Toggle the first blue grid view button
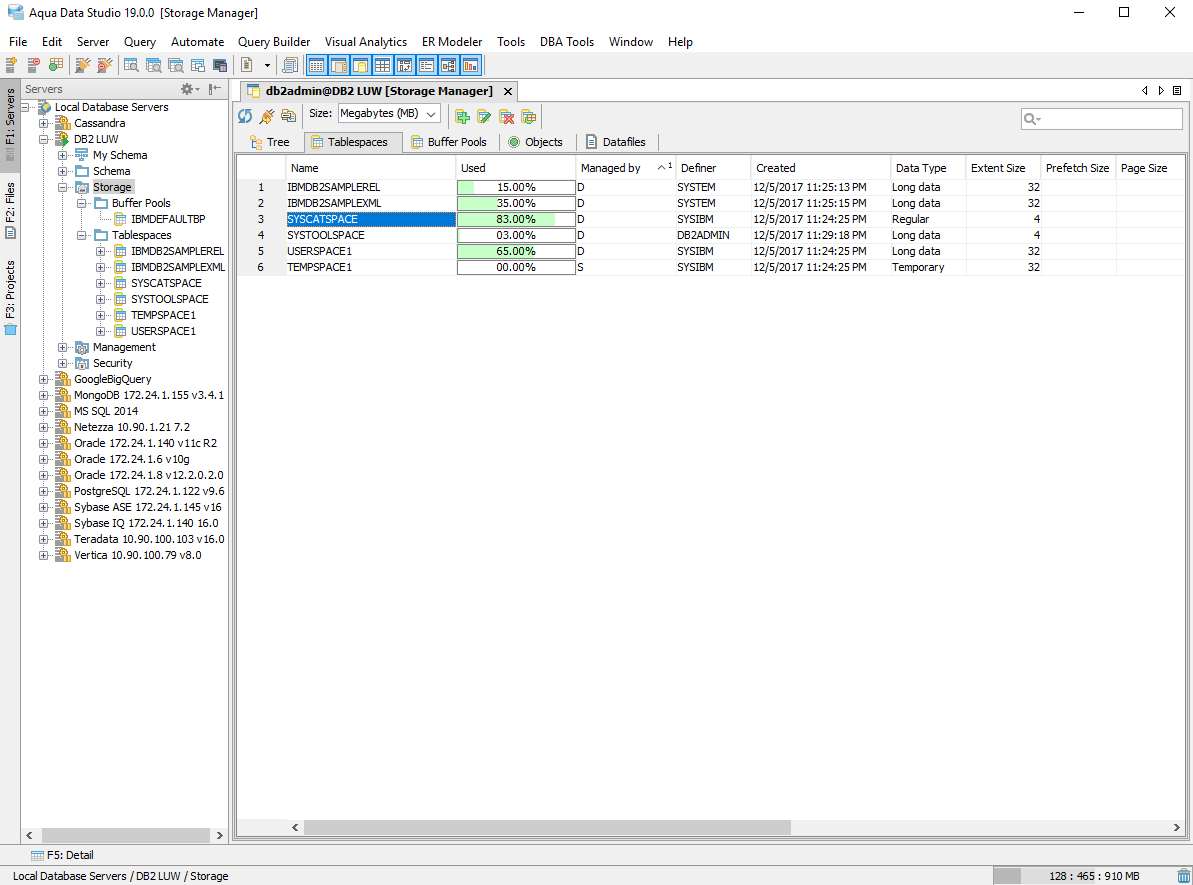 [x=317, y=65]
